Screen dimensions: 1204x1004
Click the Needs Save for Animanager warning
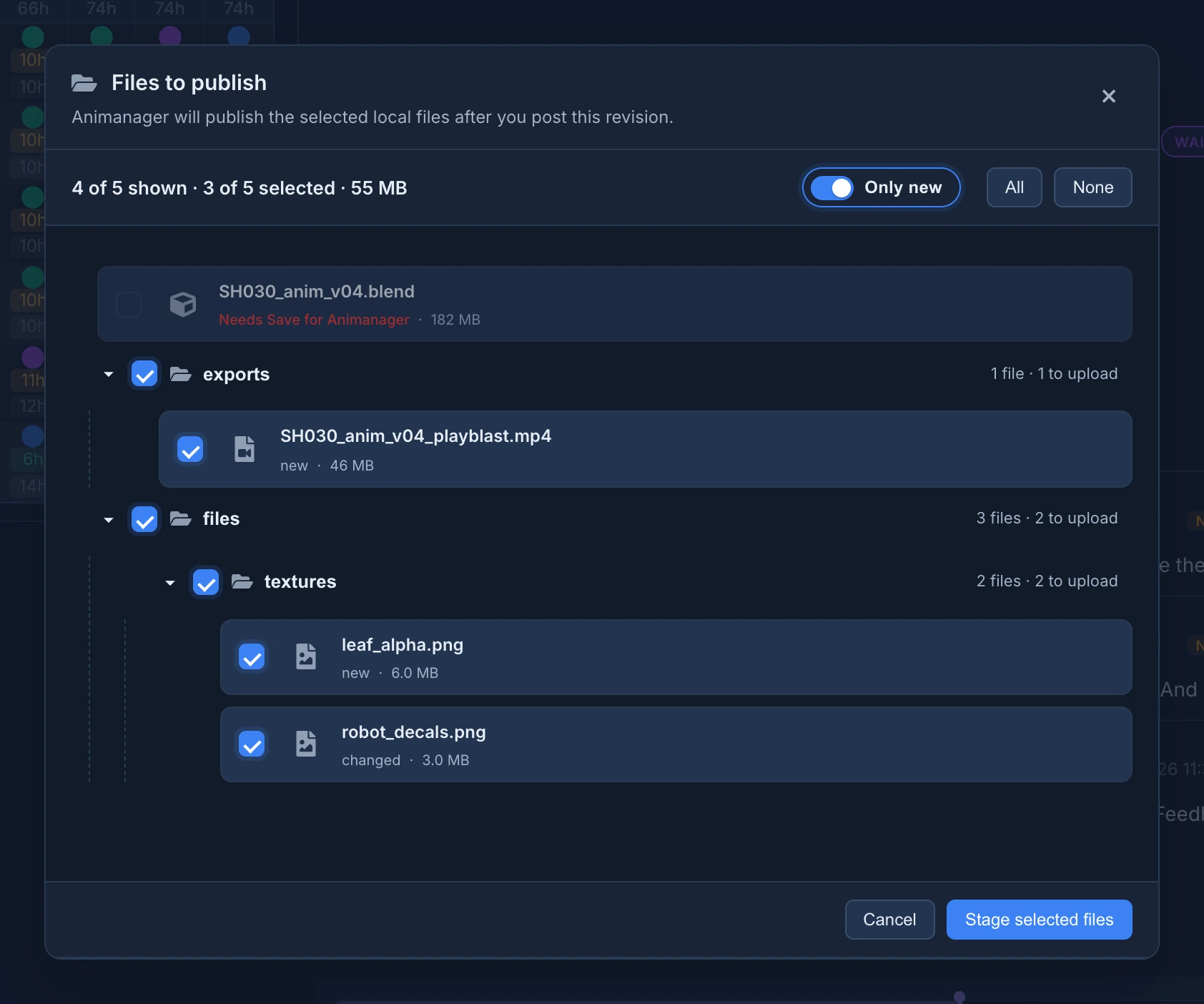pyautogui.click(x=314, y=320)
